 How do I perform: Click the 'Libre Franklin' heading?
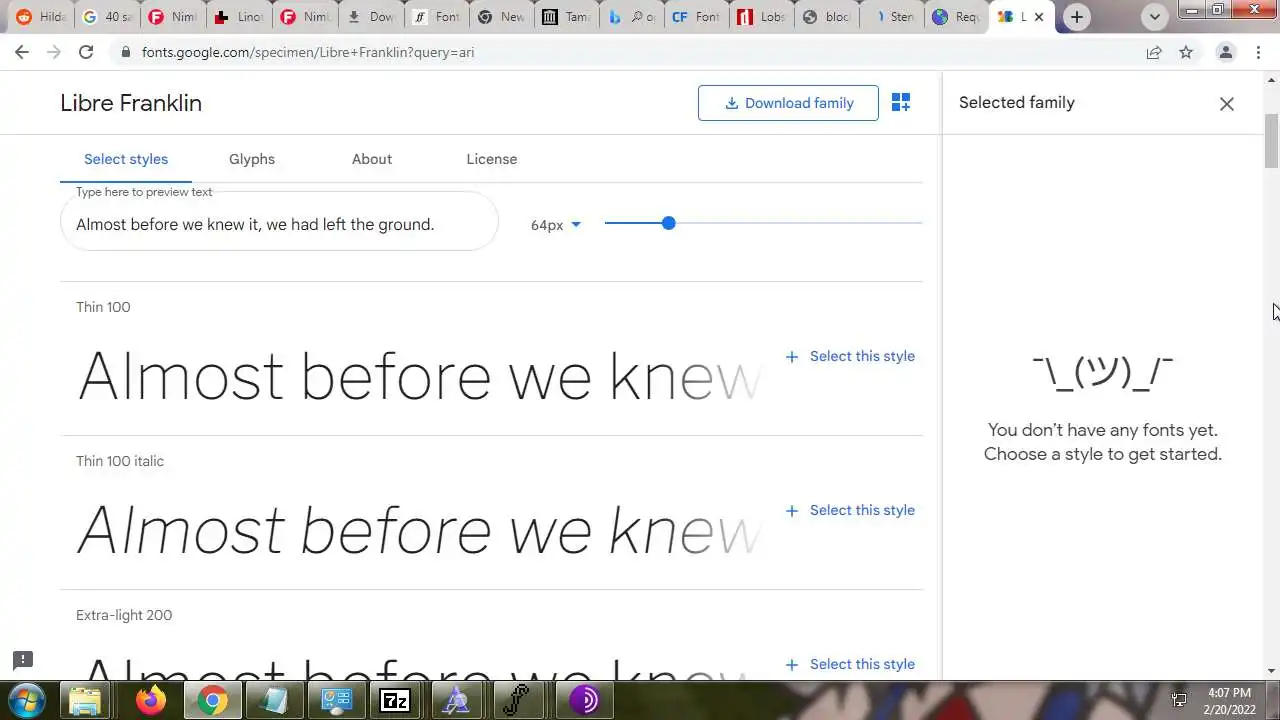(x=131, y=103)
